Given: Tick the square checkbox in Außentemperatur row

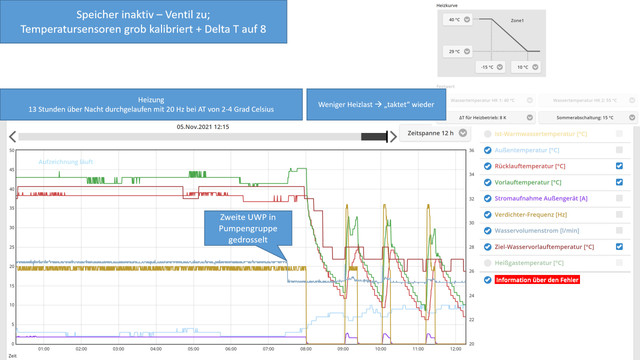Looking at the screenshot, I should pos(619,150).
